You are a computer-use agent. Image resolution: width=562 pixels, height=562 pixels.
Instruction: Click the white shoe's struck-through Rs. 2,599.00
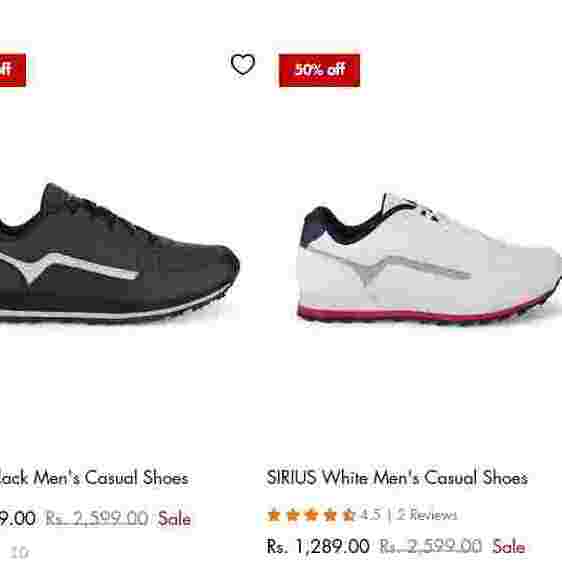point(430,546)
